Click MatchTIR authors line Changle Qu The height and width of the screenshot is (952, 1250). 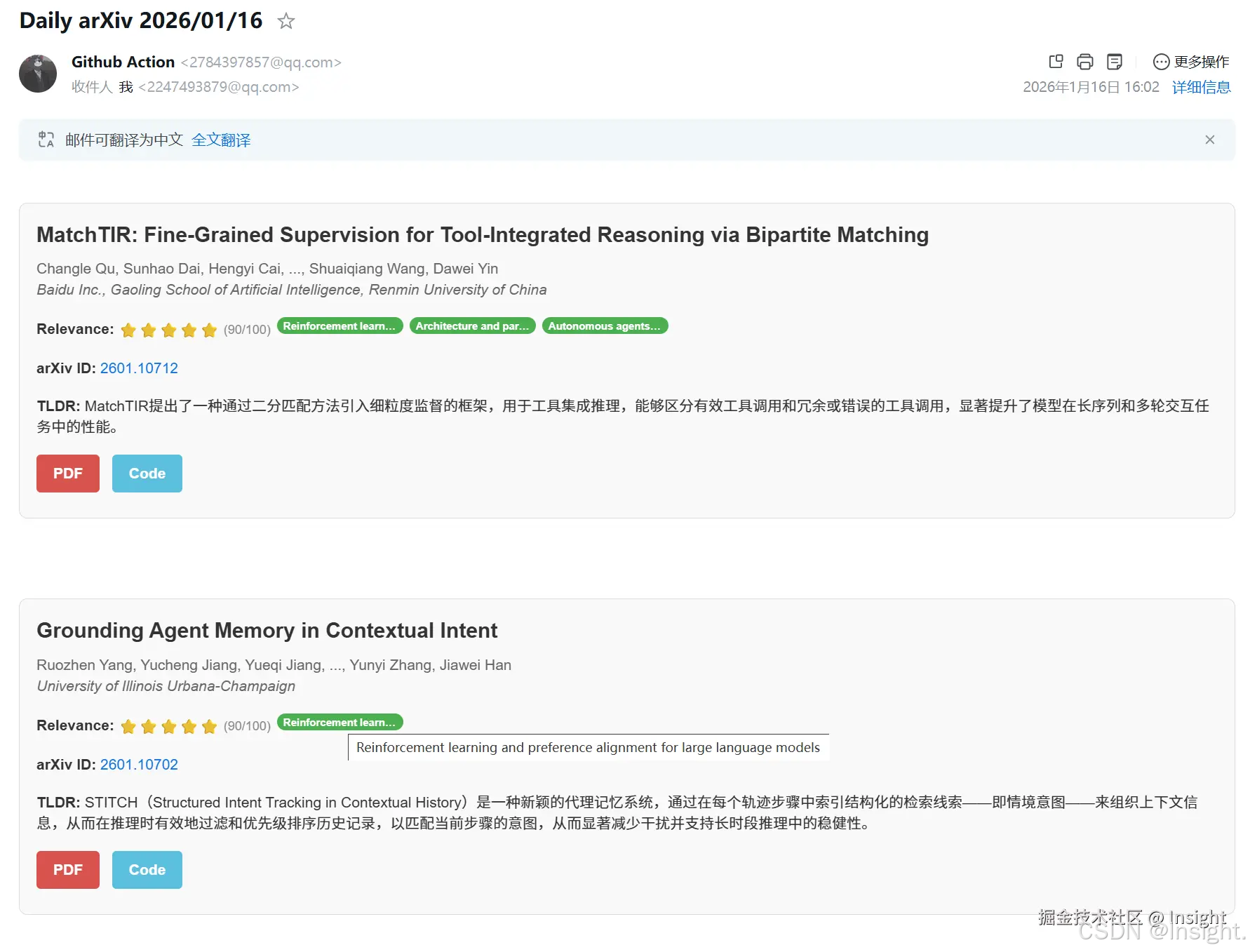(x=267, y=269)
